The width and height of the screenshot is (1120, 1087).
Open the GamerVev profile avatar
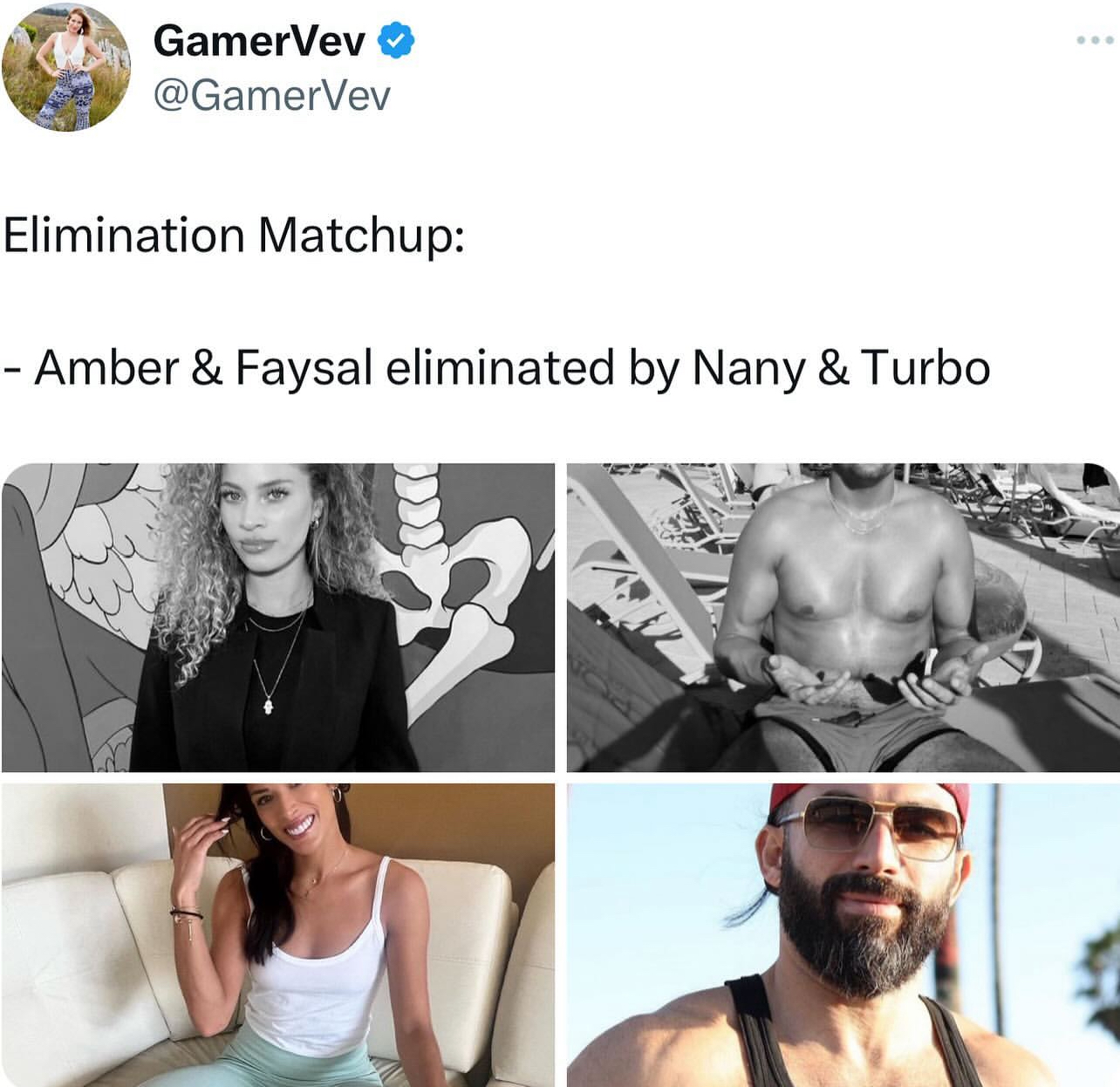[66, 67]
